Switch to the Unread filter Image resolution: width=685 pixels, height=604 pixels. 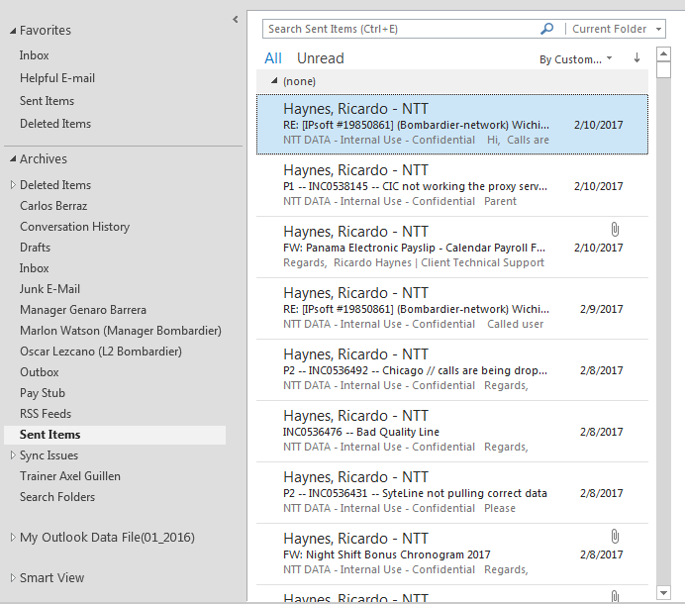(x=320, y=58)
